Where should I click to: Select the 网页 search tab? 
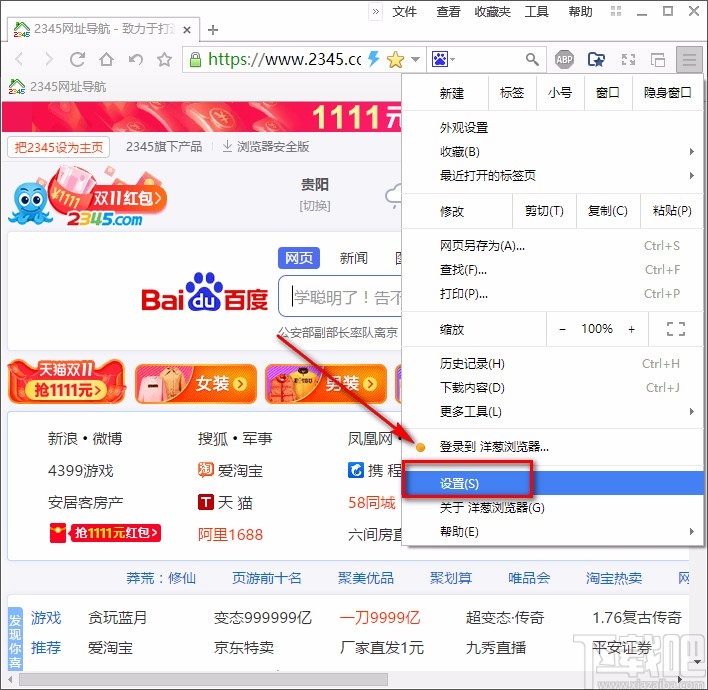pyautogui.click(x=299, y=258)
